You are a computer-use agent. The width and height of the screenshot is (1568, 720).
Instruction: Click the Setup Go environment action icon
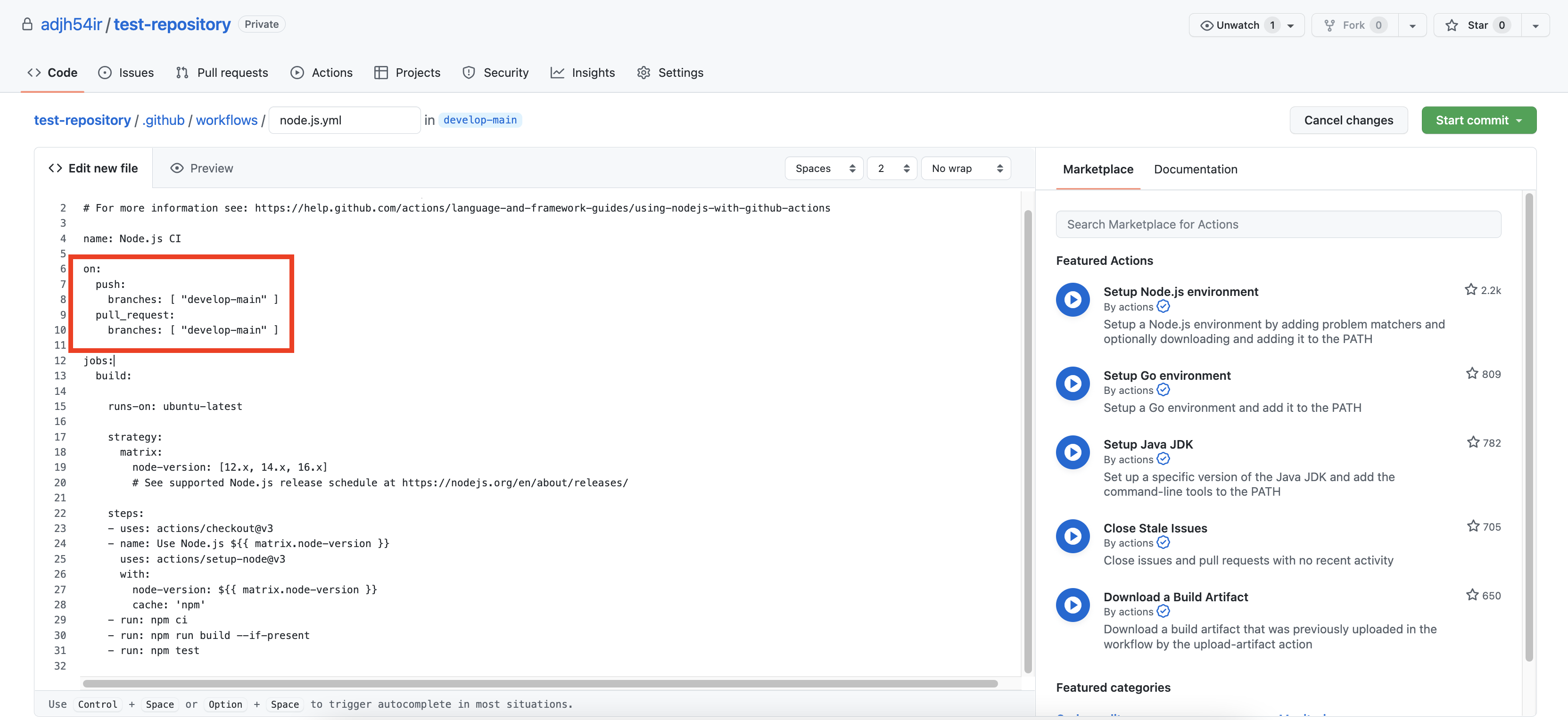(1073, 384)
